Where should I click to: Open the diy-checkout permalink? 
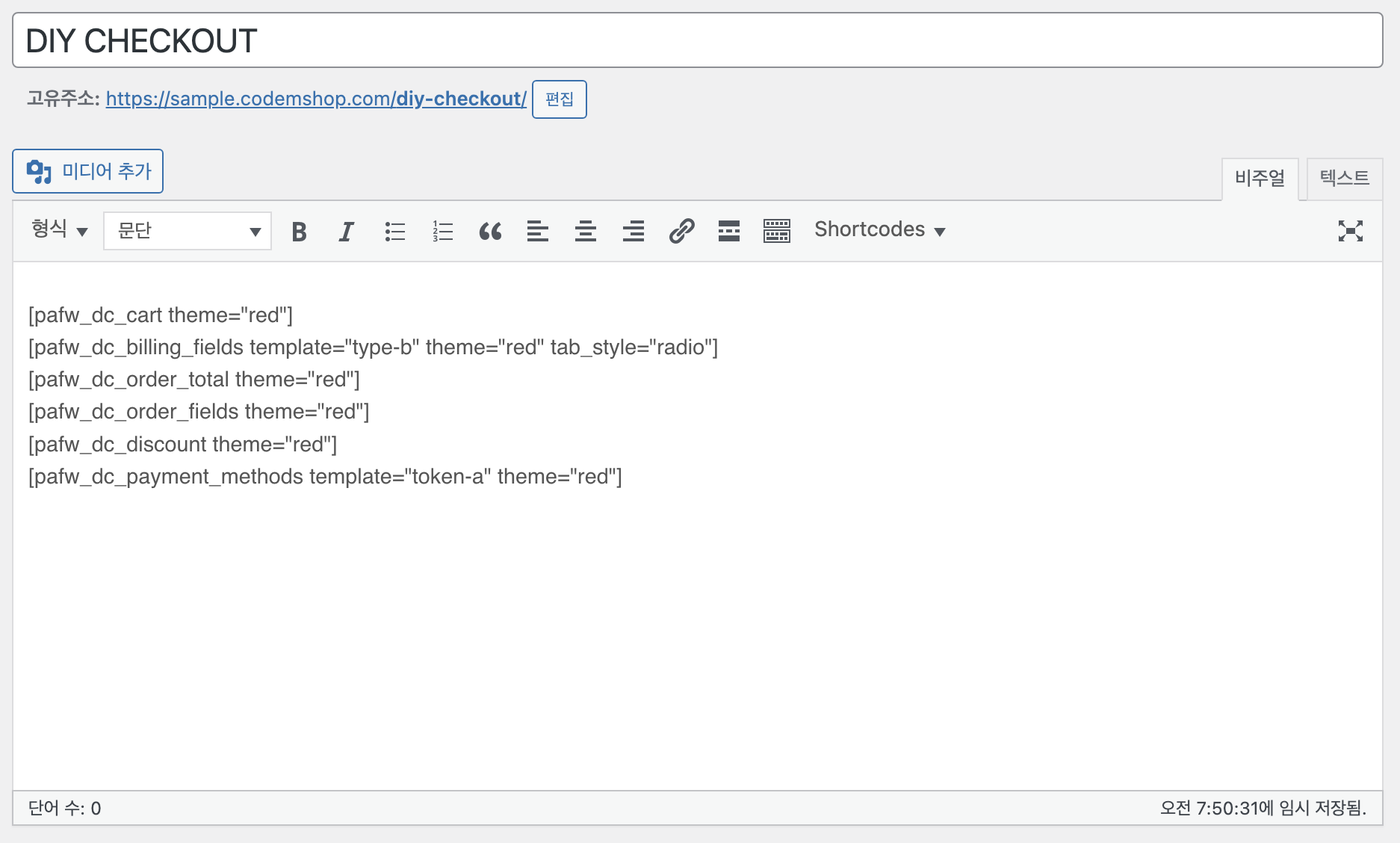pos(316,99)
